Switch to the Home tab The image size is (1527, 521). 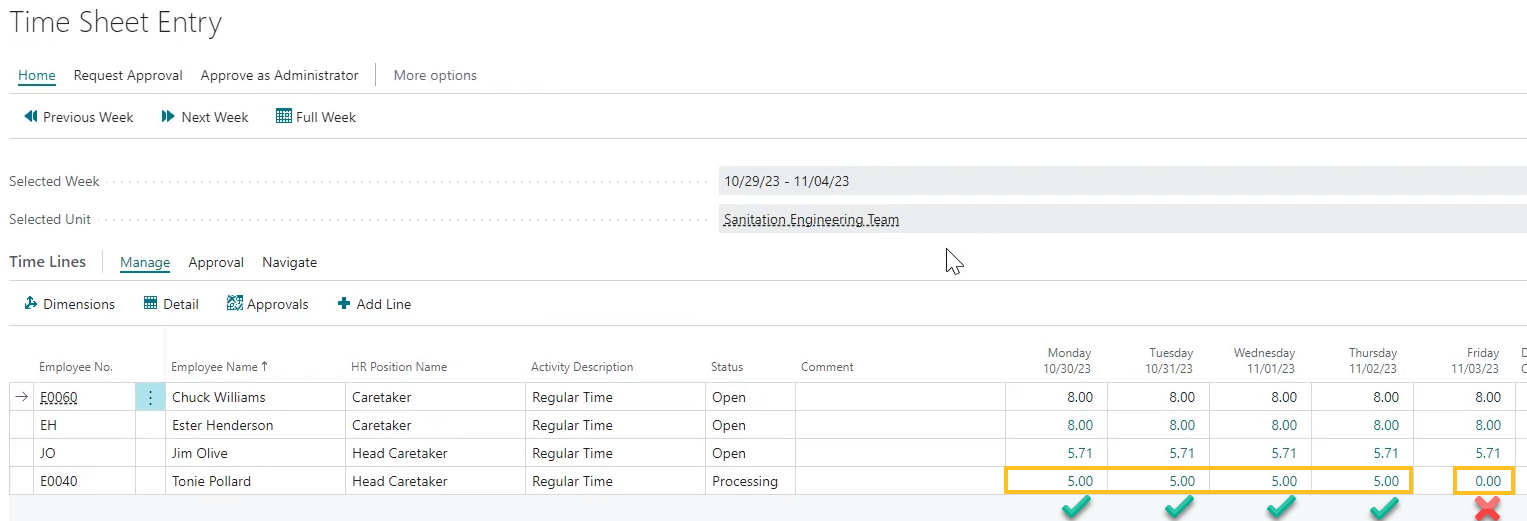[37, 75]
